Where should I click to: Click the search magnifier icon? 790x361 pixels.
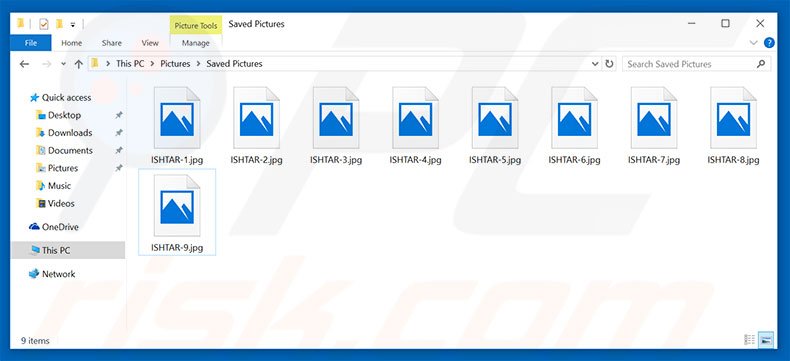click(761, 64)
